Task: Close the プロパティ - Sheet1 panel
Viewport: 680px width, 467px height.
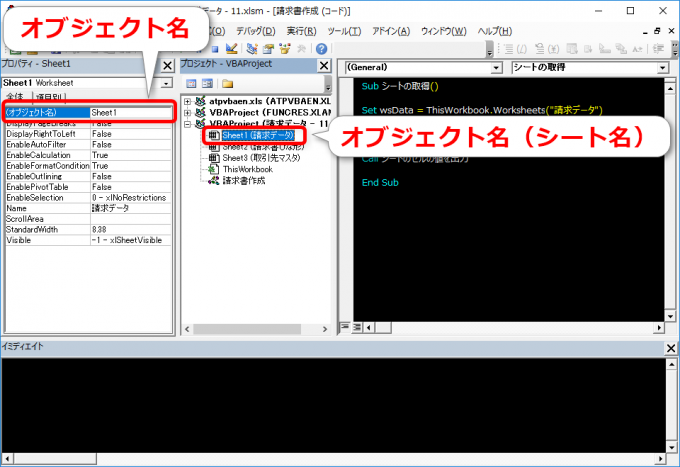Action: click(167, 66)
